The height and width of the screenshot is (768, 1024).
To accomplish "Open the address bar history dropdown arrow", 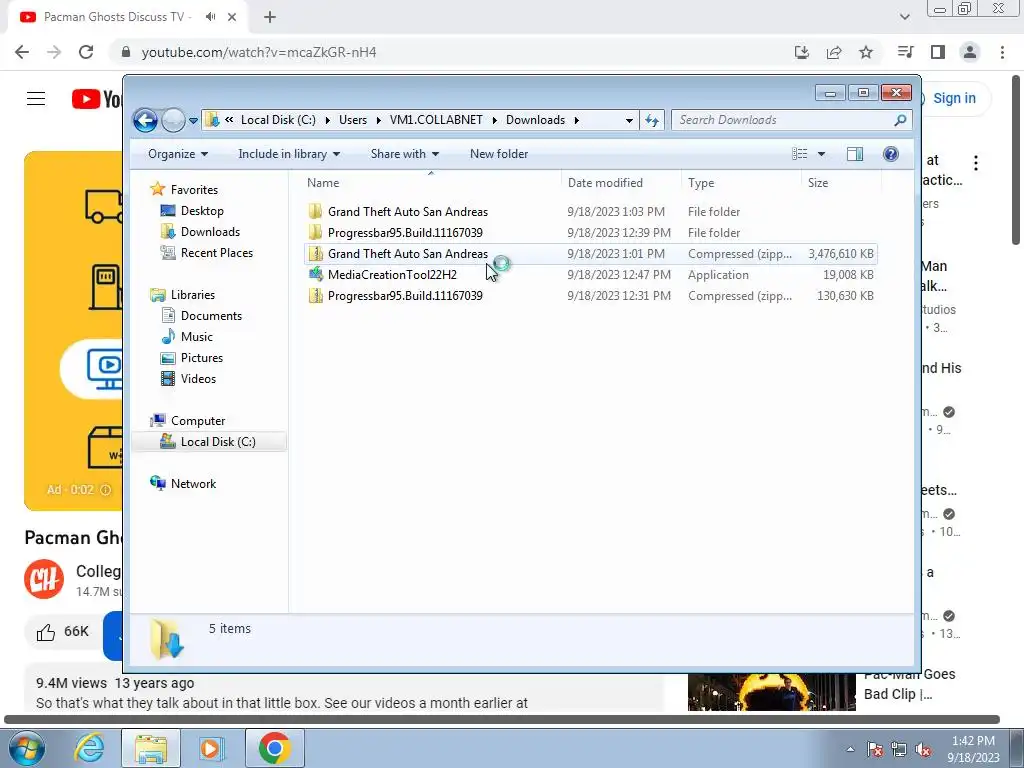I will point(629,120).
